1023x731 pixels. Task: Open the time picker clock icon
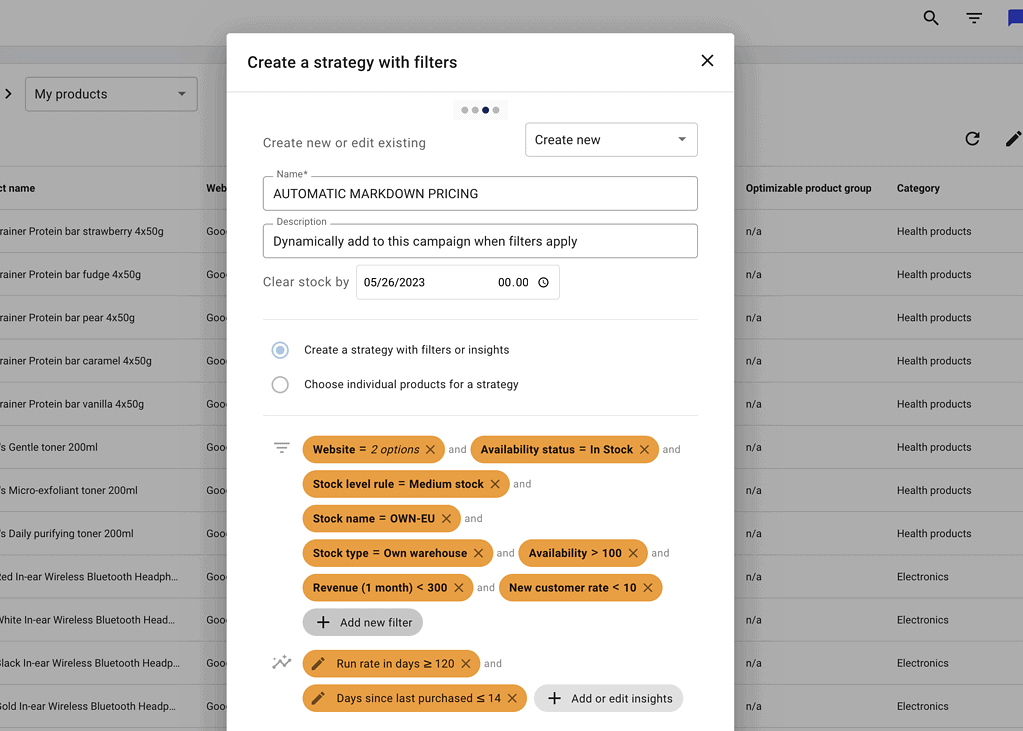pos(543,282)
